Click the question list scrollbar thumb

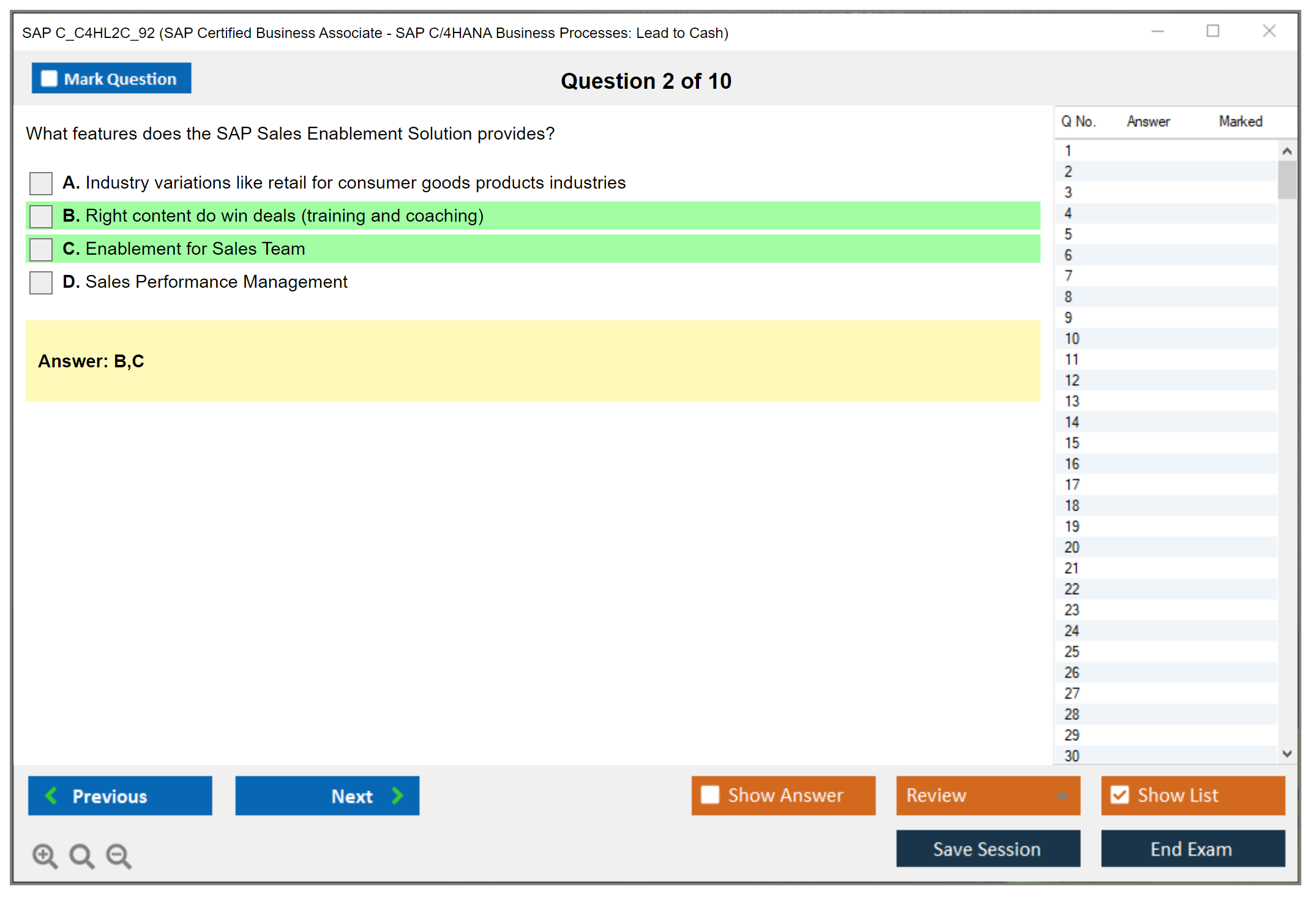pyautogui.click(x=1287, y=180)
